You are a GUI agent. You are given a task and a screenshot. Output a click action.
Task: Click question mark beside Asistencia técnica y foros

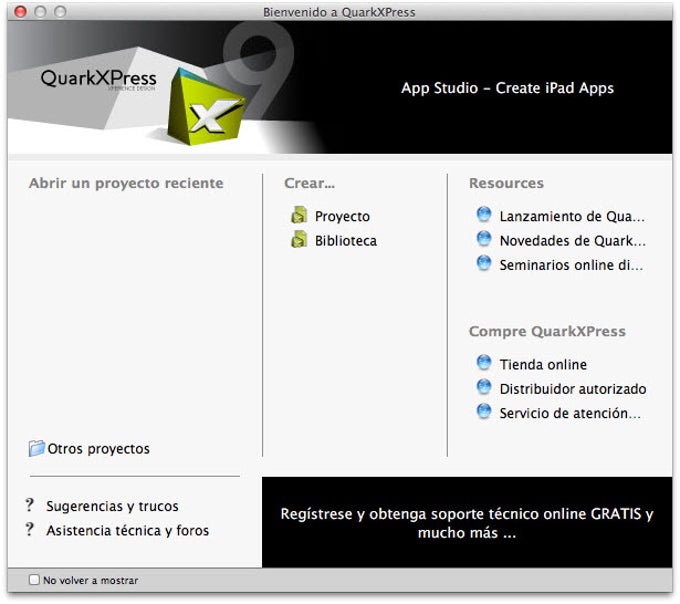pos(29,529)
